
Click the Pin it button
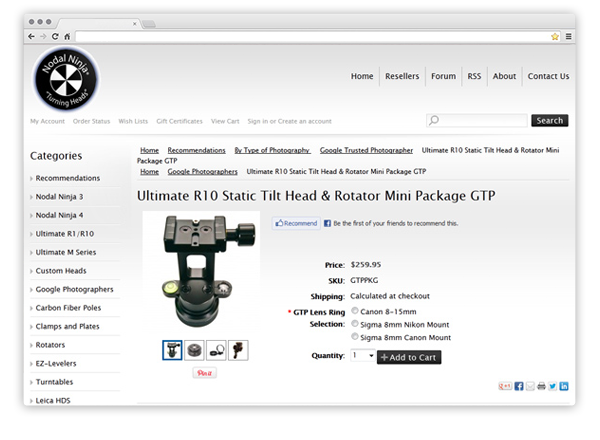point(204,372)
